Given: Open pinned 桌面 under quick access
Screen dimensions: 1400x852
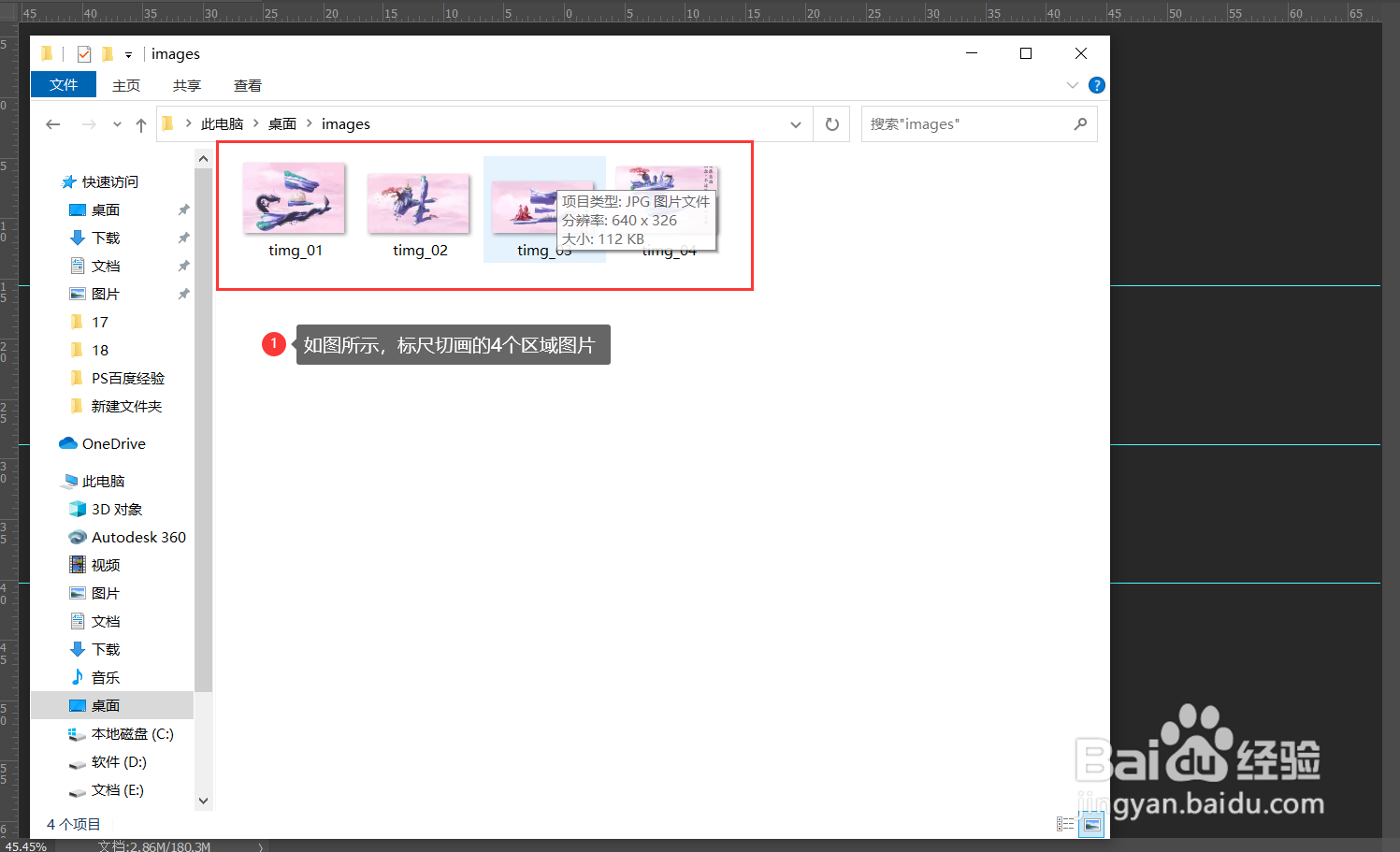Looking at the screenshot, I should pyautogui.click(x=106, y=210).
